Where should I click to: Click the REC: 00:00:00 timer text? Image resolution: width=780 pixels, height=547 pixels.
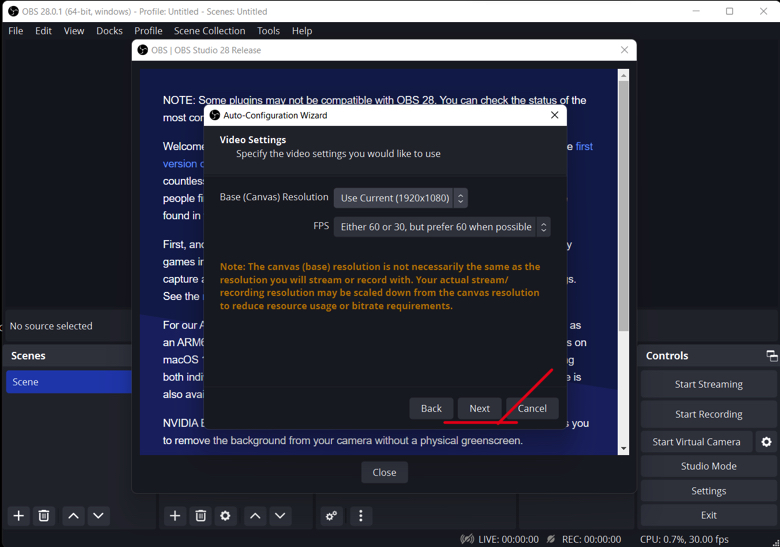[591, 539]
